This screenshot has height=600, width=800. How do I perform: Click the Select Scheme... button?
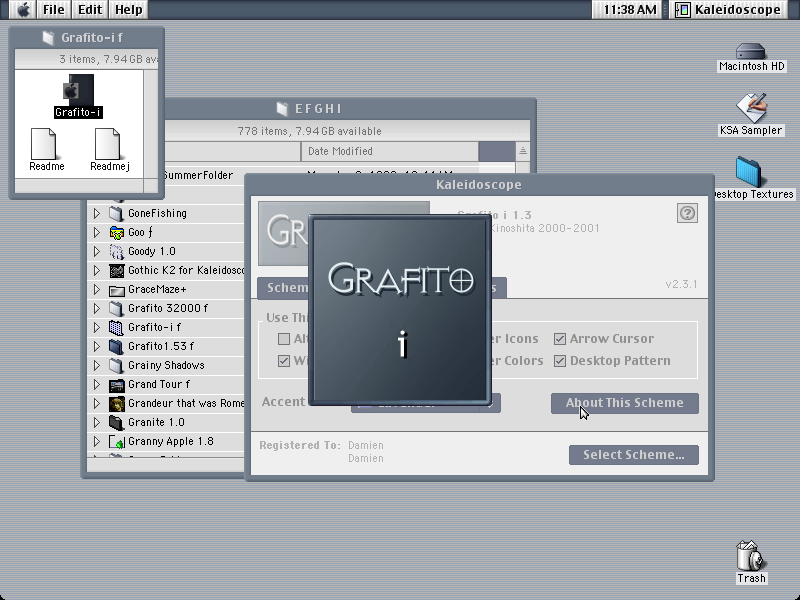[x=634, y=455]
